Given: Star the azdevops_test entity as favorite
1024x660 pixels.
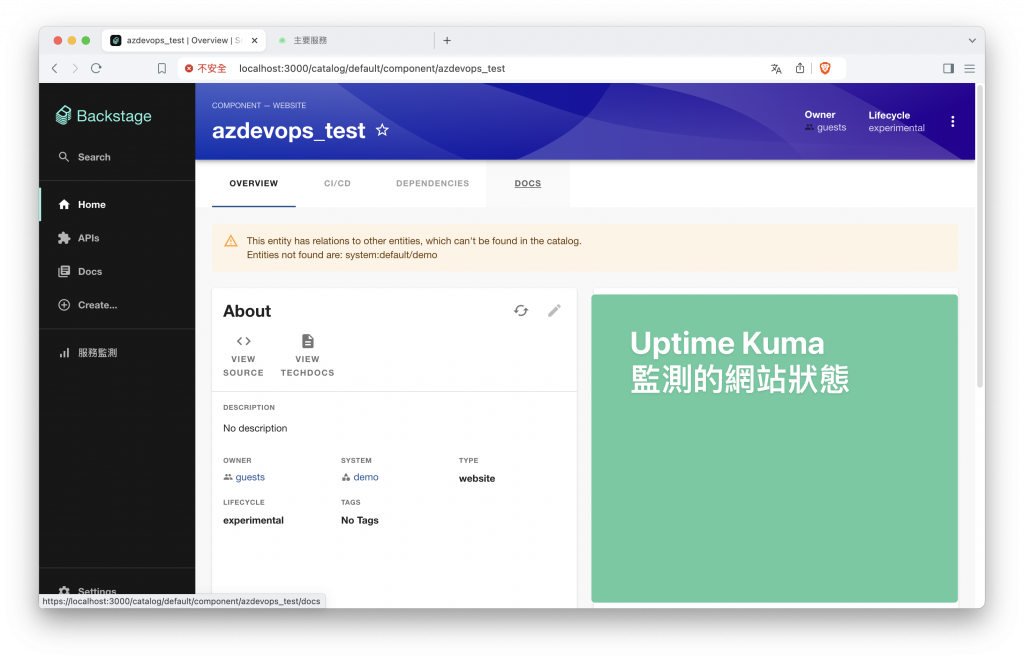Looking at the screenshot, I should click(x=382, y=130).
